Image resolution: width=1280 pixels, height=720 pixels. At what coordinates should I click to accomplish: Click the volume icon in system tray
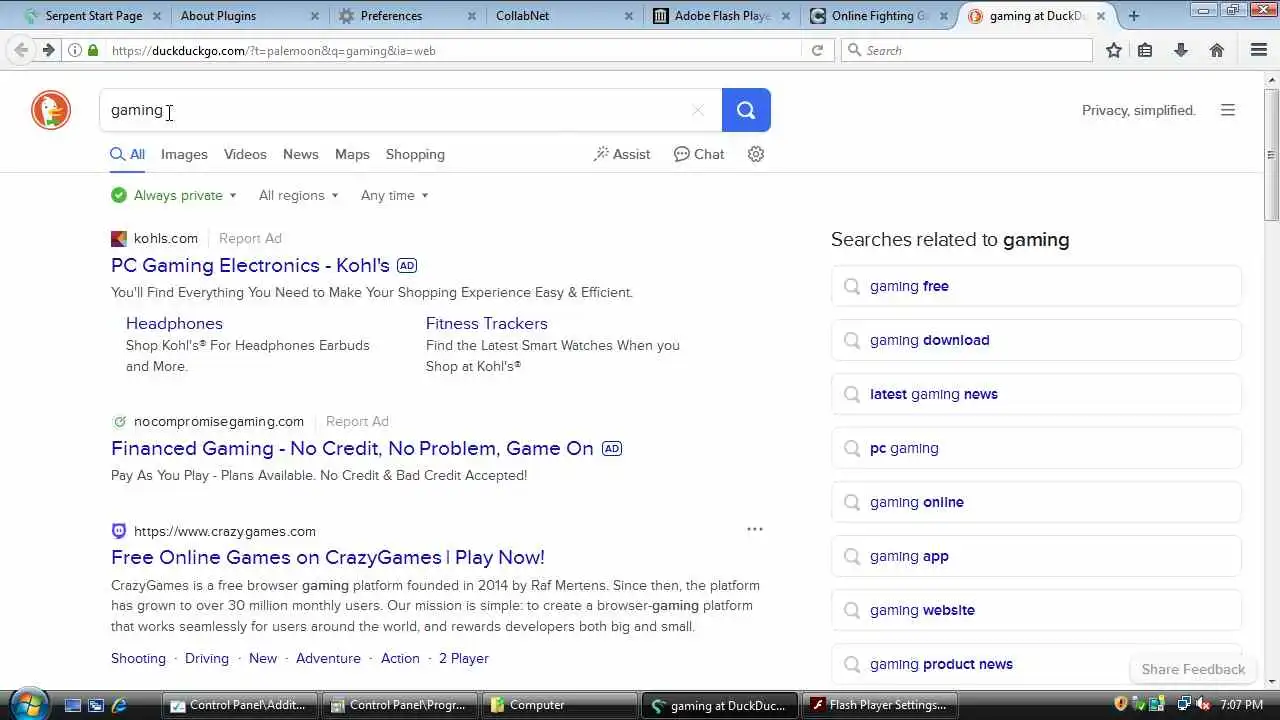pos(1204,705)
